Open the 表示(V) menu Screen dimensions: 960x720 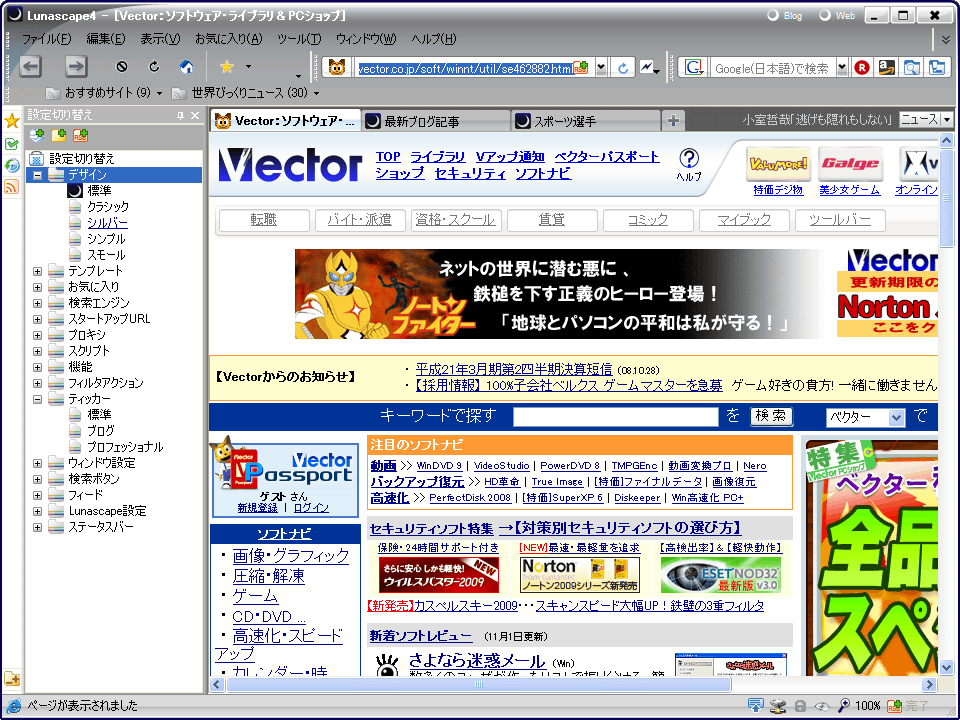(x=160, y=39)
